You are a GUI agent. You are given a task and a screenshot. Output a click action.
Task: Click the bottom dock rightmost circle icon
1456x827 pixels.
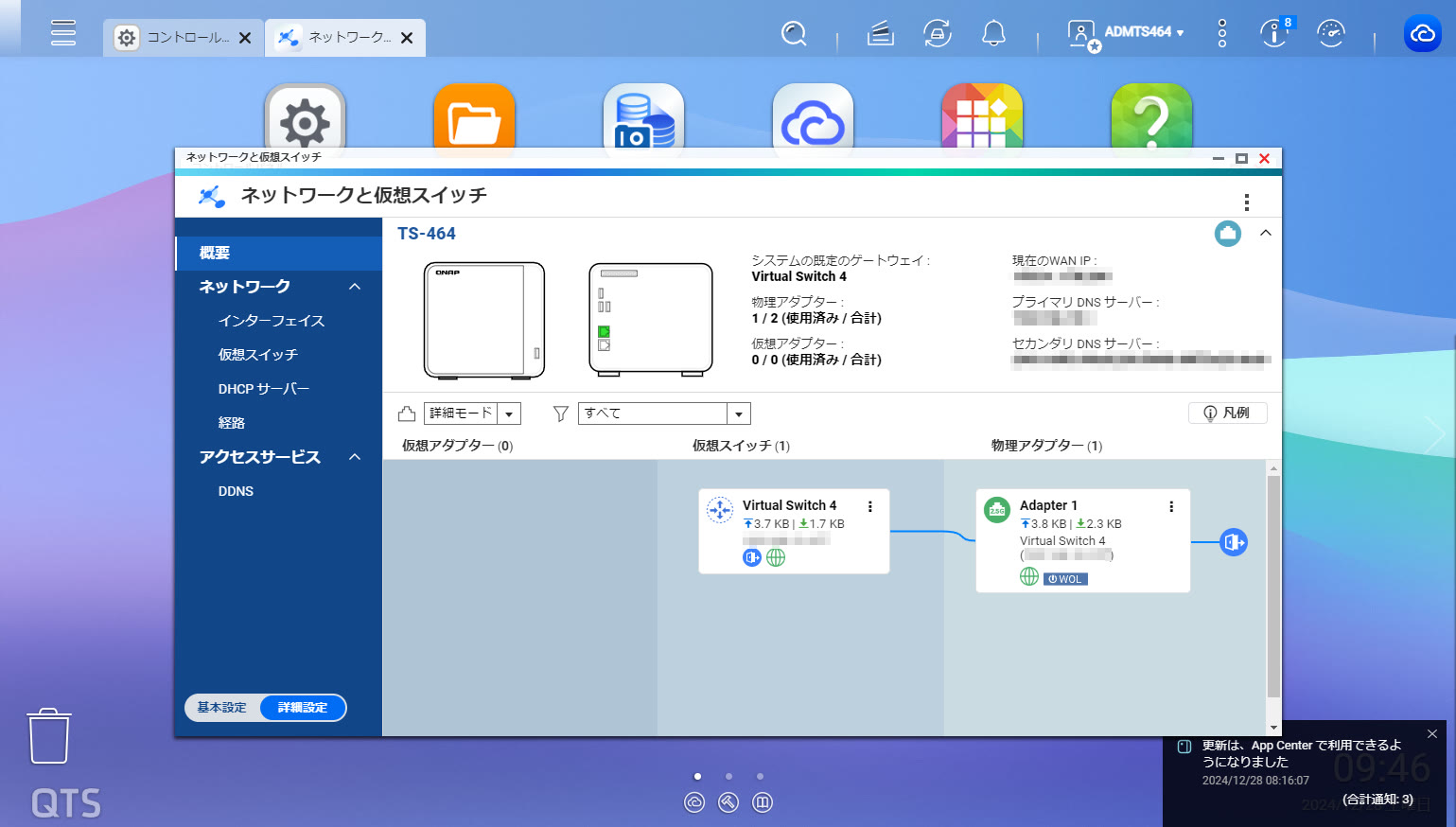click(763, 802)
